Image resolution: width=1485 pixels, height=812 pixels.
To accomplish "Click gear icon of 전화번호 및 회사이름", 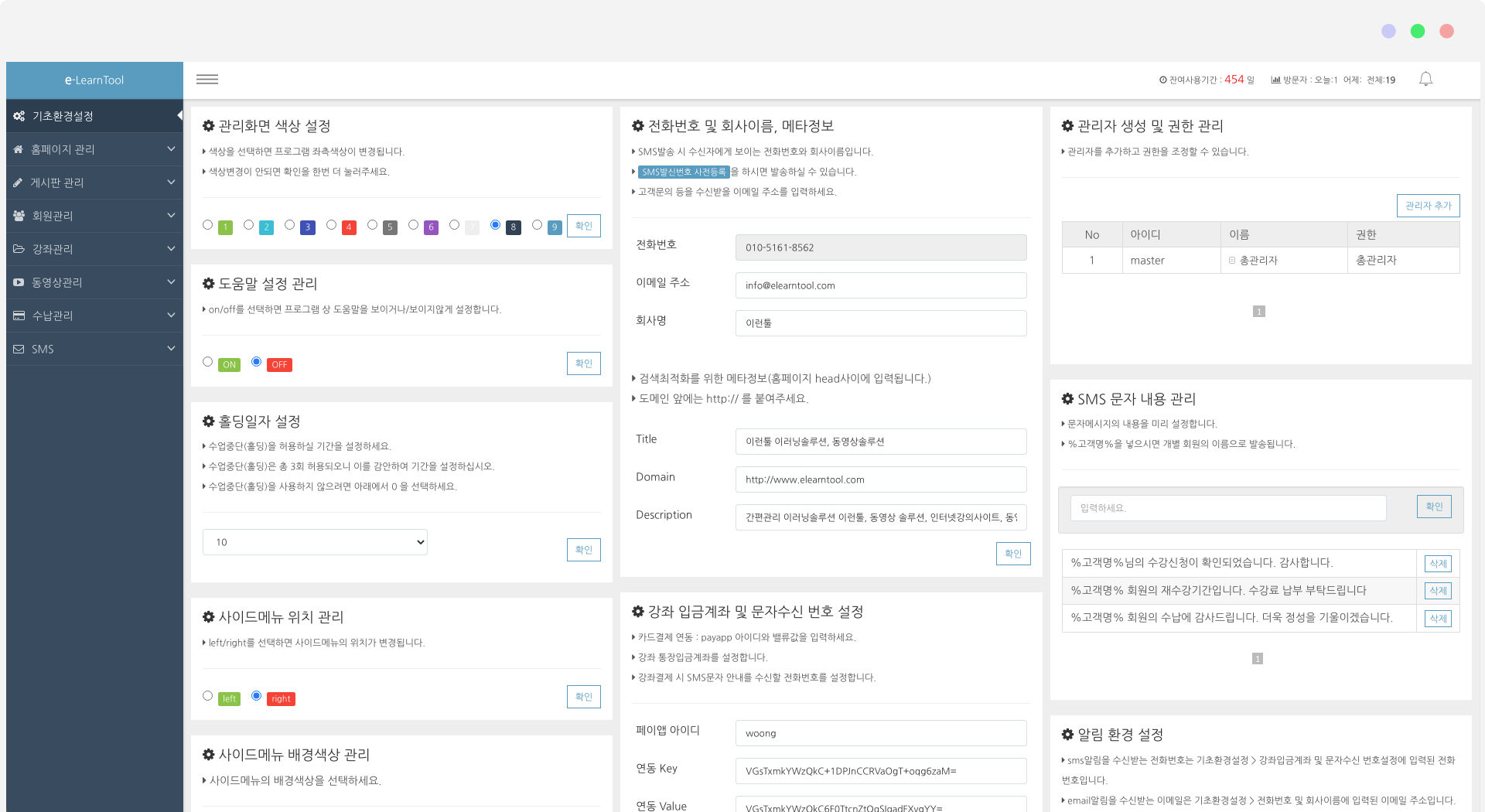I will [x=638, y=126].
